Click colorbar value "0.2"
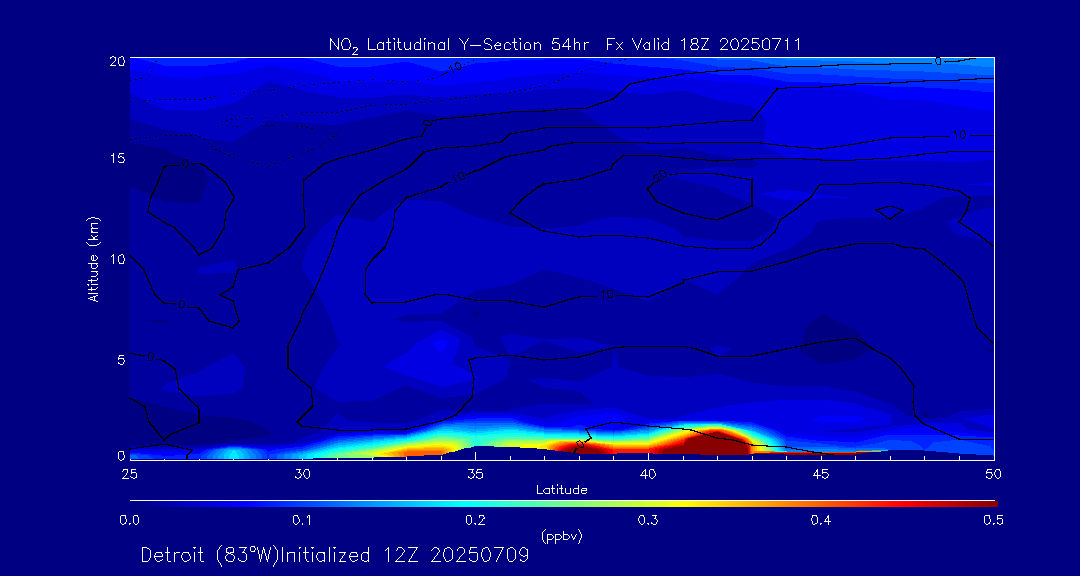This screenshot has width=1080, height=576. point(475,520)
